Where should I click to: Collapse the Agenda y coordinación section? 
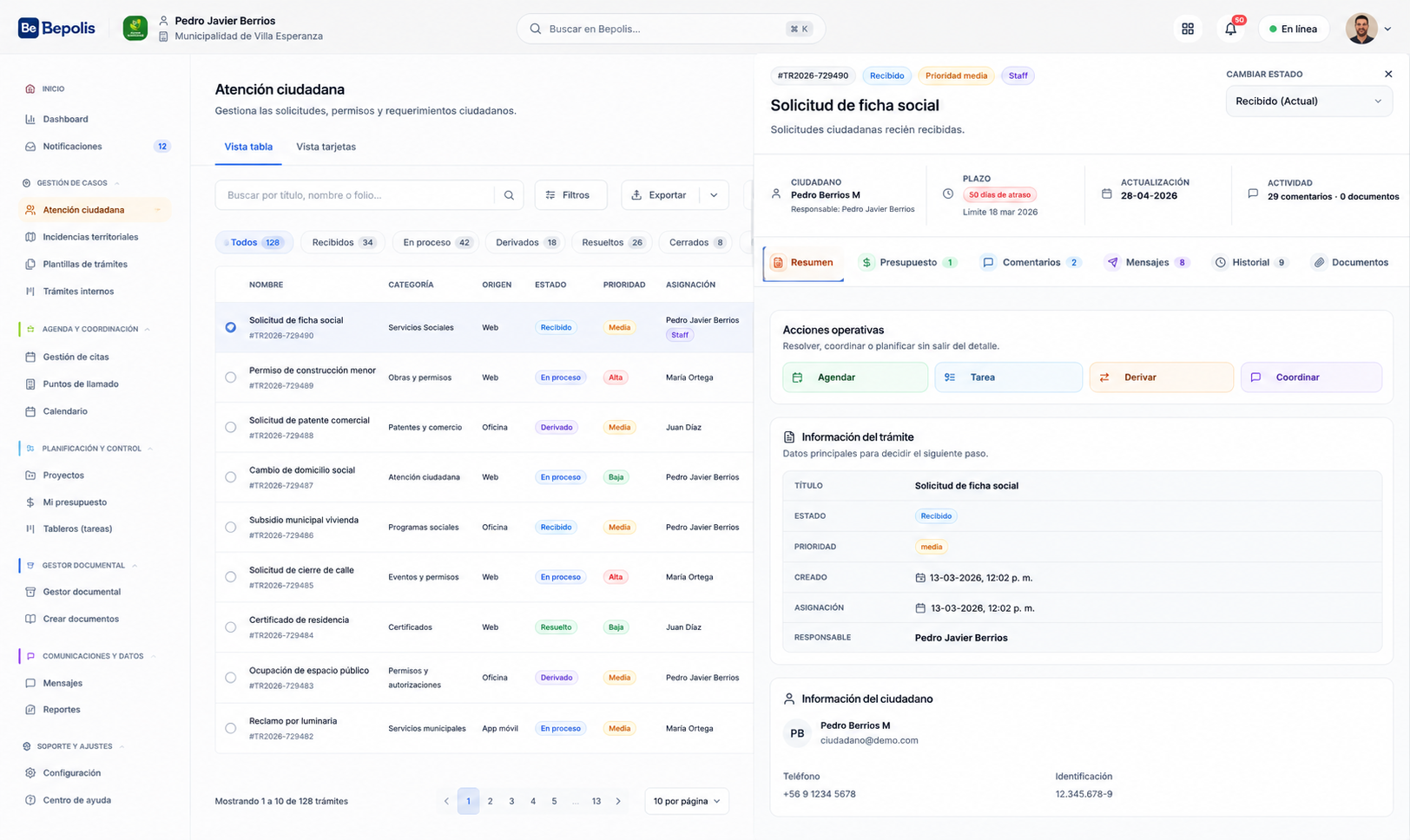point(147,329)
